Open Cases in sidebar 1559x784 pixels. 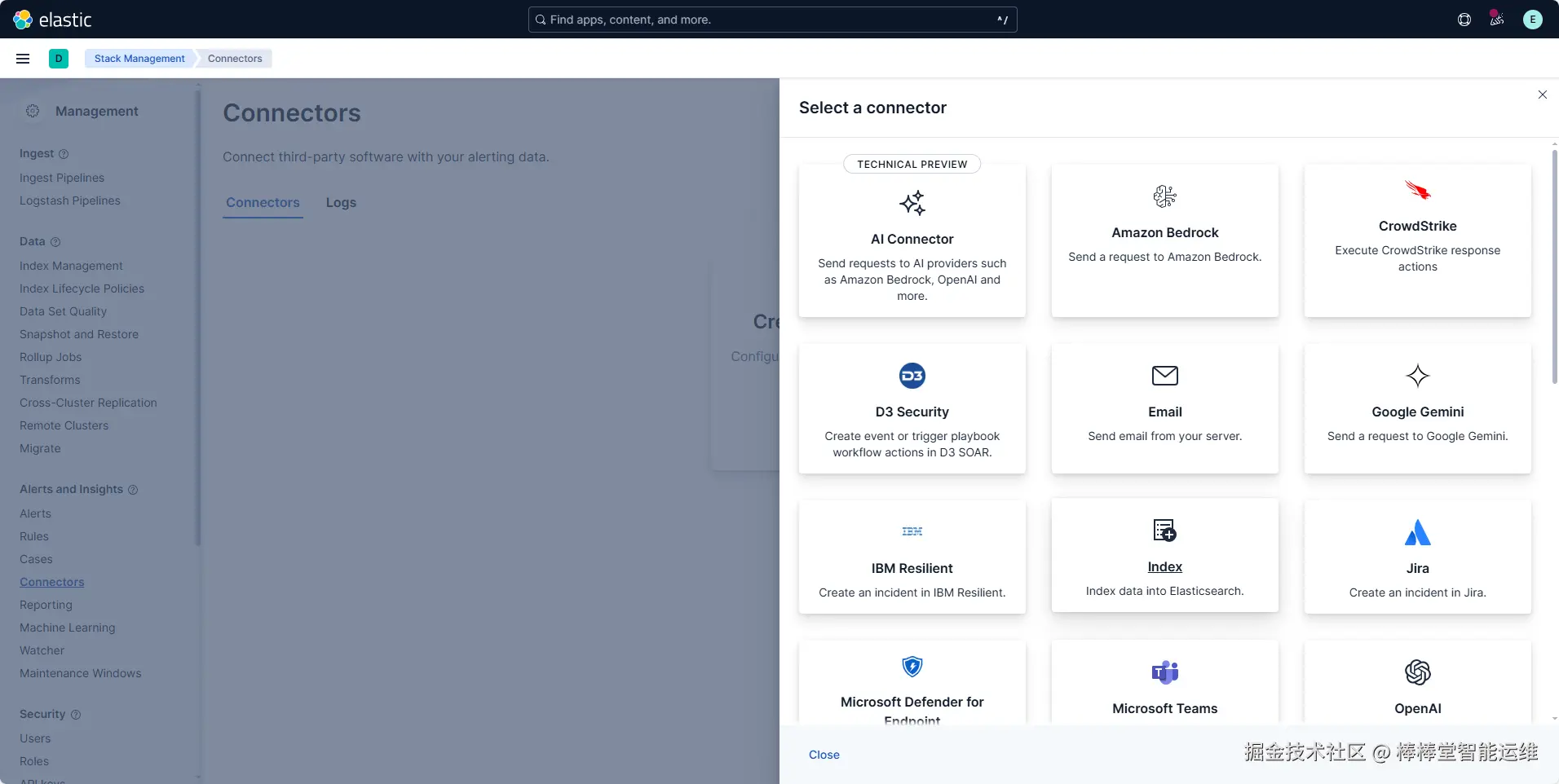36,559
